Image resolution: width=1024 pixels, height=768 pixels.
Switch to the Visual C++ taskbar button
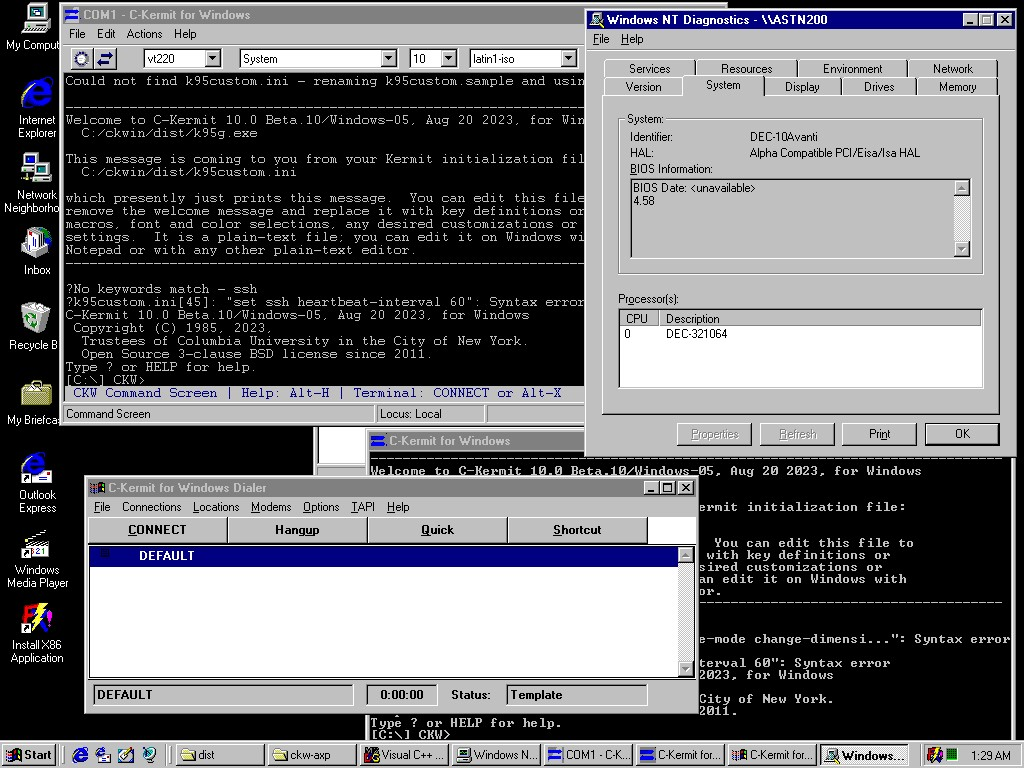[x=404, y=755]
